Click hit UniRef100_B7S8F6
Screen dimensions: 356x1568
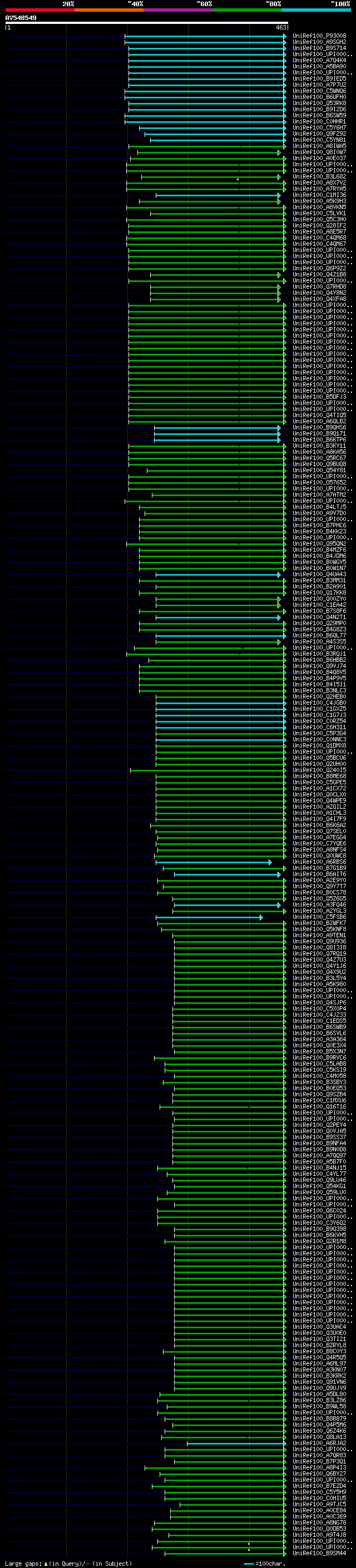point(319,611)
